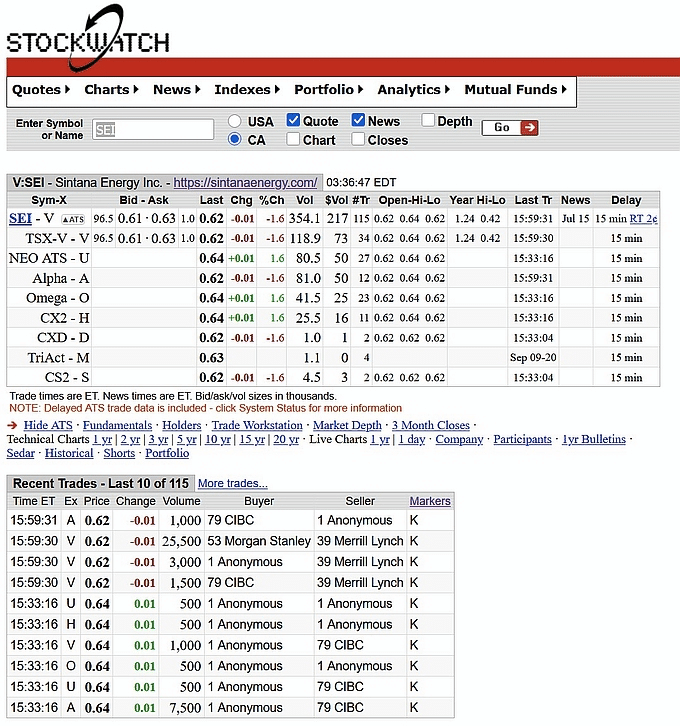This screenshot has width=680, height=726.
Task: Enable the Chart checkbox
Action: (293, 139)
